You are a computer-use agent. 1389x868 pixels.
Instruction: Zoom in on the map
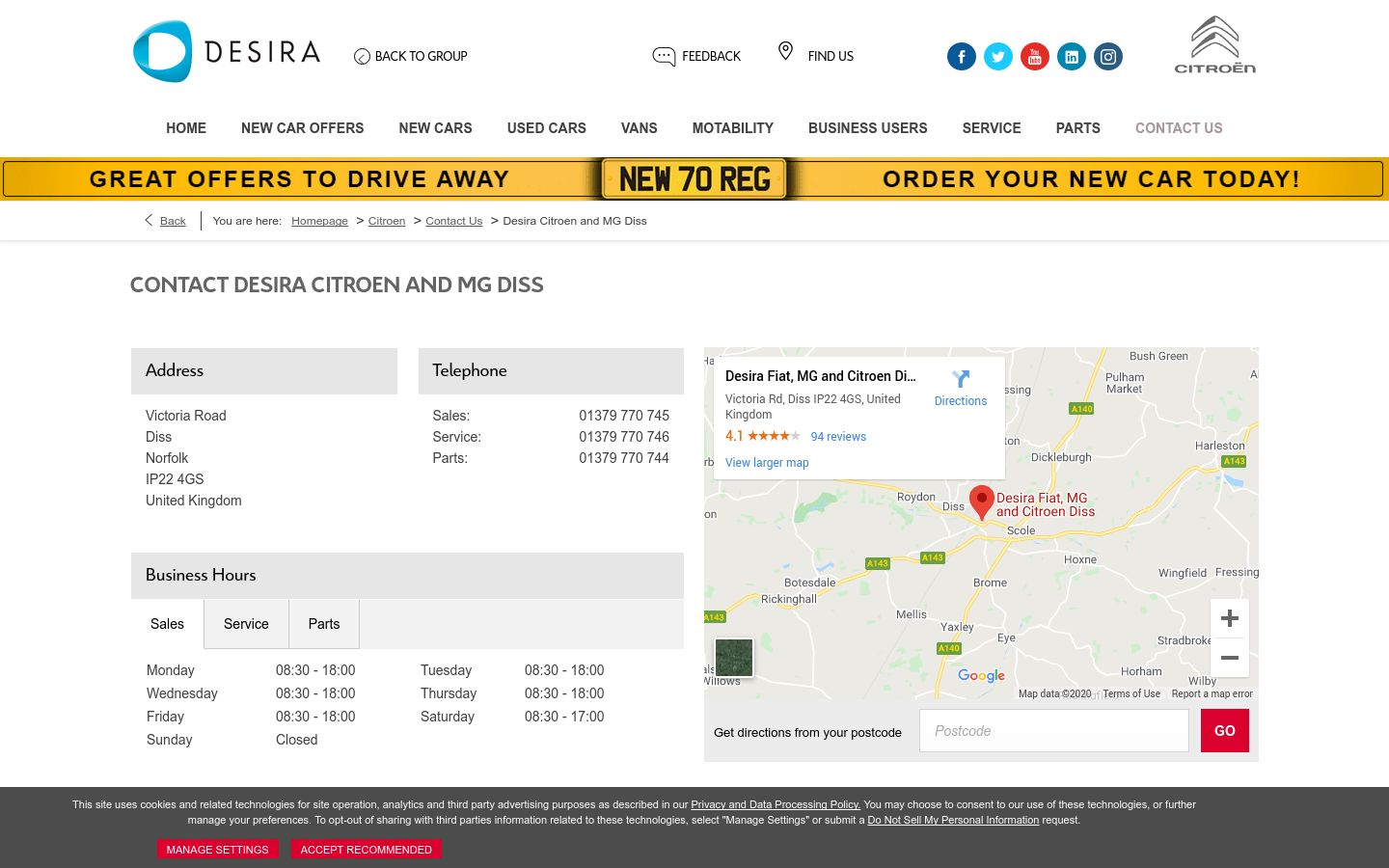coord(1229,618)
